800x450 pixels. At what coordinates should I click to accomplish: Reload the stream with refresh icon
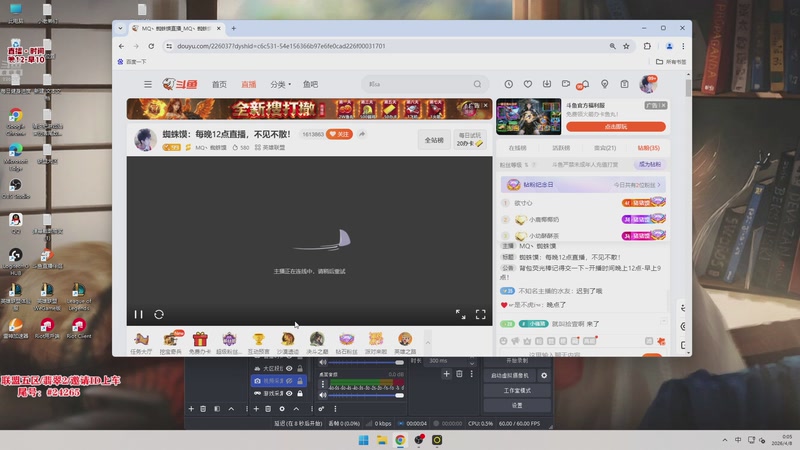coord(159,314)
